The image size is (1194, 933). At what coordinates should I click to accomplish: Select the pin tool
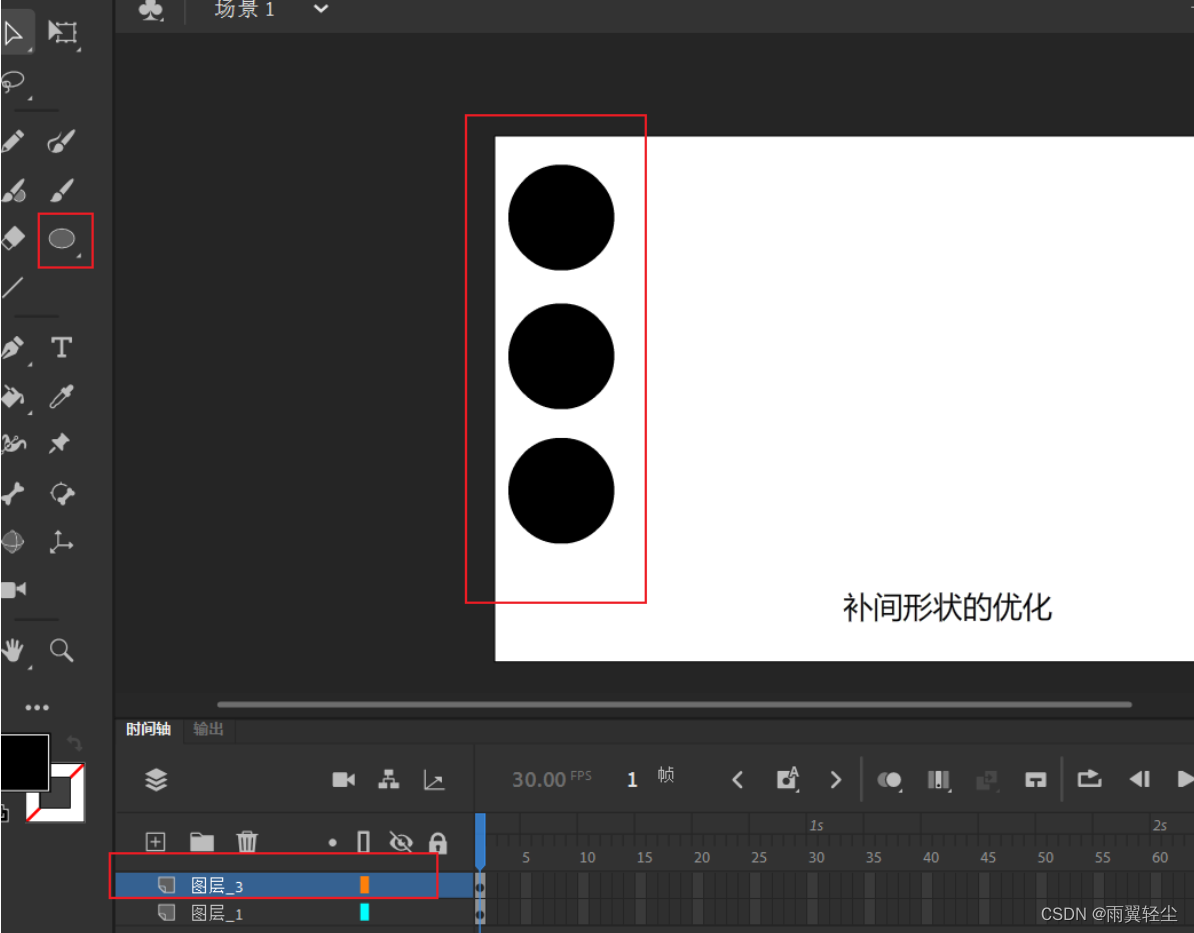59,443
